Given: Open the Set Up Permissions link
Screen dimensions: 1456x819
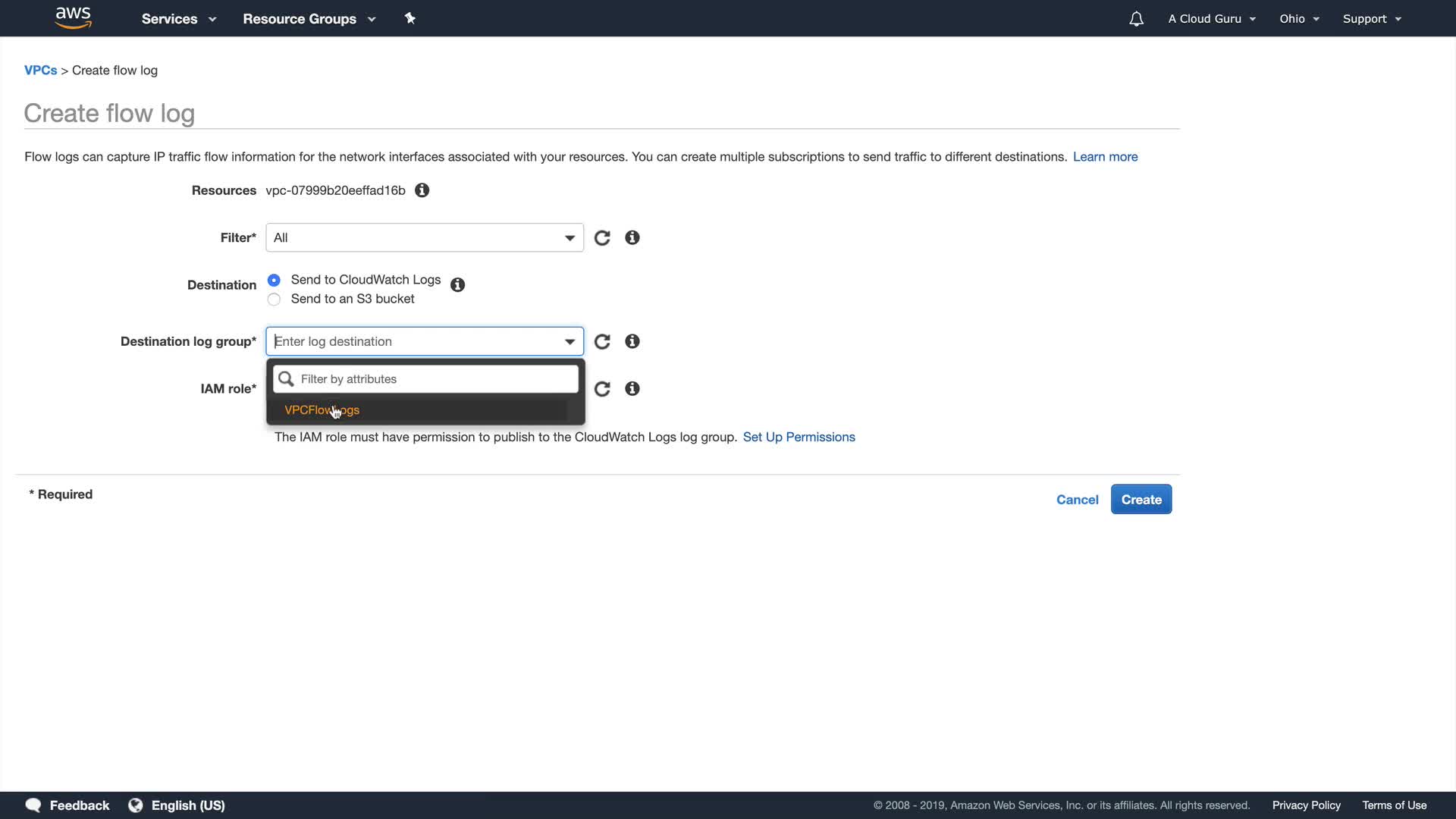Looking at the screenshot, I should pos(799,438).
